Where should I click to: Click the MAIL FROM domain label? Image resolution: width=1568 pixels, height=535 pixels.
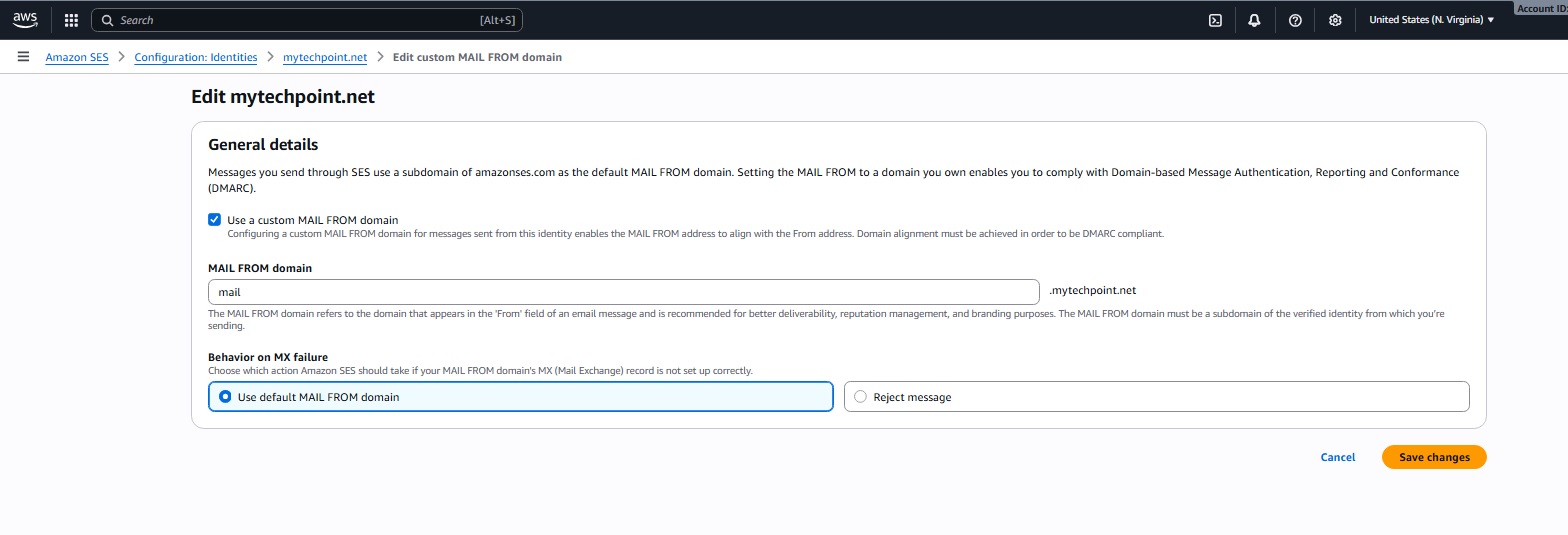(260, 268)
